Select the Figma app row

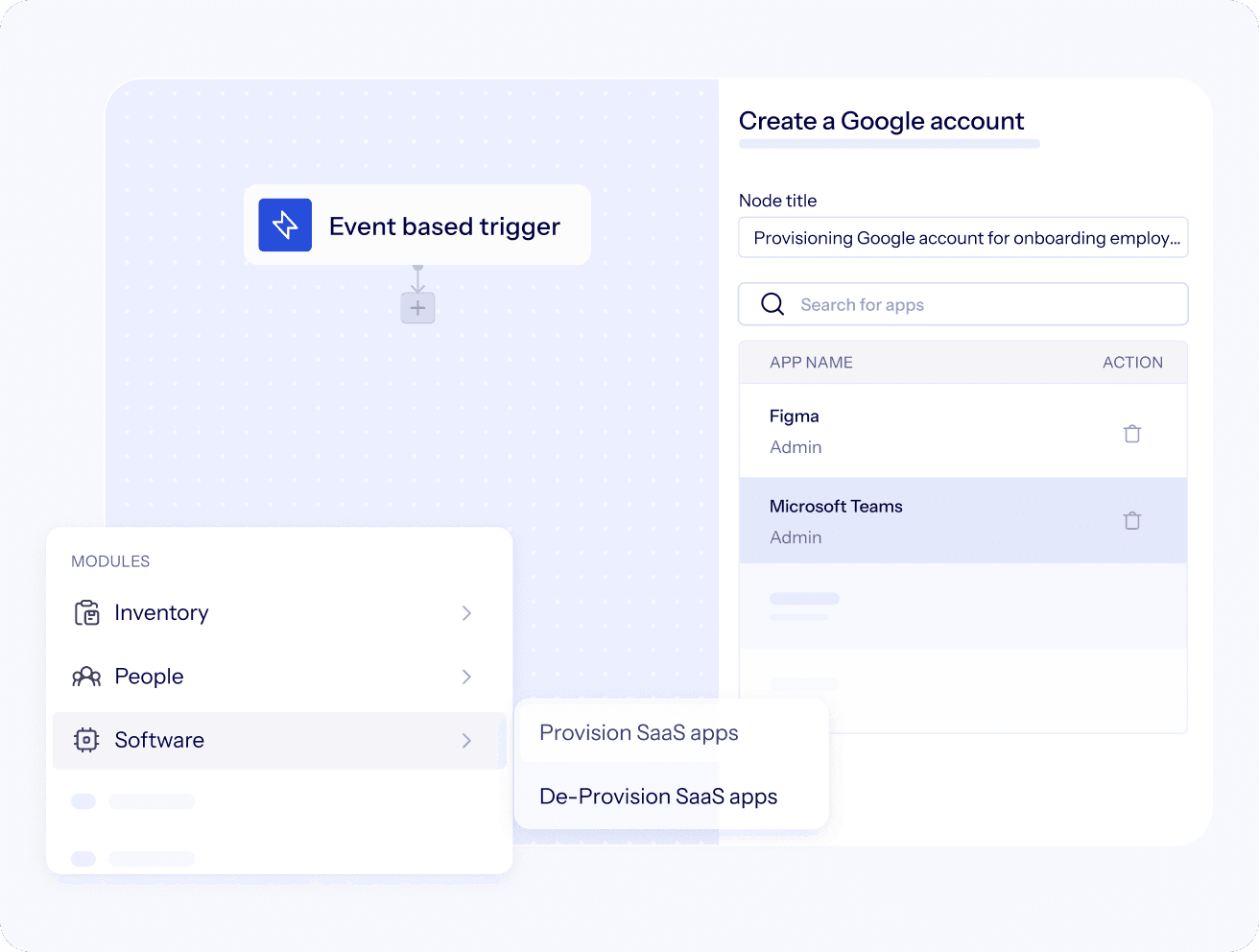[x=921, y=431]
